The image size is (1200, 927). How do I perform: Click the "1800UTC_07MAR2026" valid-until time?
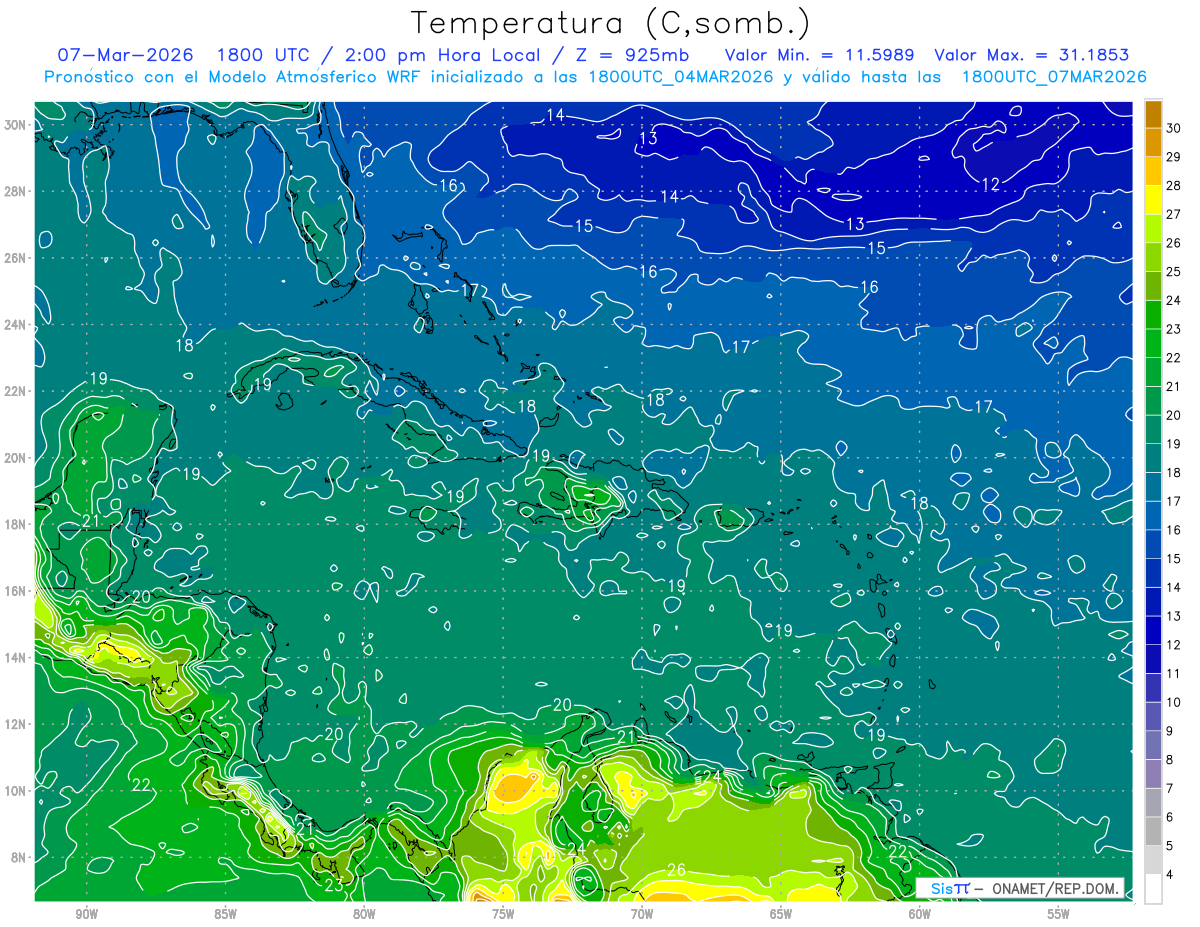point(1053,77)
